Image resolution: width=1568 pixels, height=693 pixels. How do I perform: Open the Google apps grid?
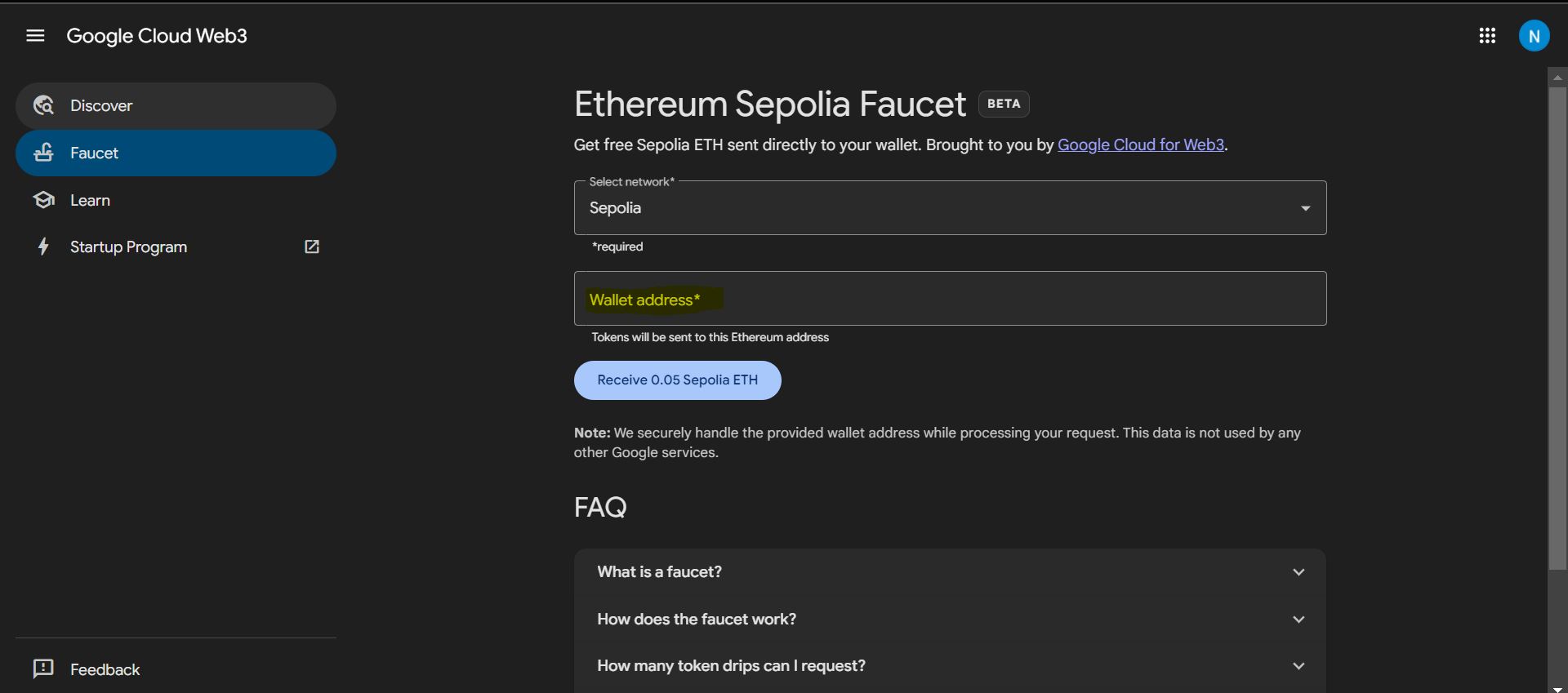coord(1487,36)
